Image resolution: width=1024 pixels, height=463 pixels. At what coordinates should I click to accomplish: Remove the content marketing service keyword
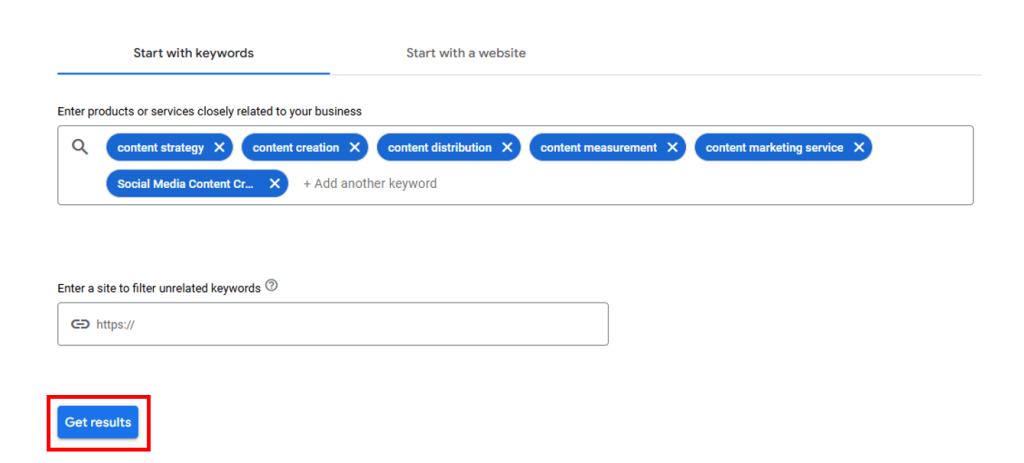click(859, 148)
